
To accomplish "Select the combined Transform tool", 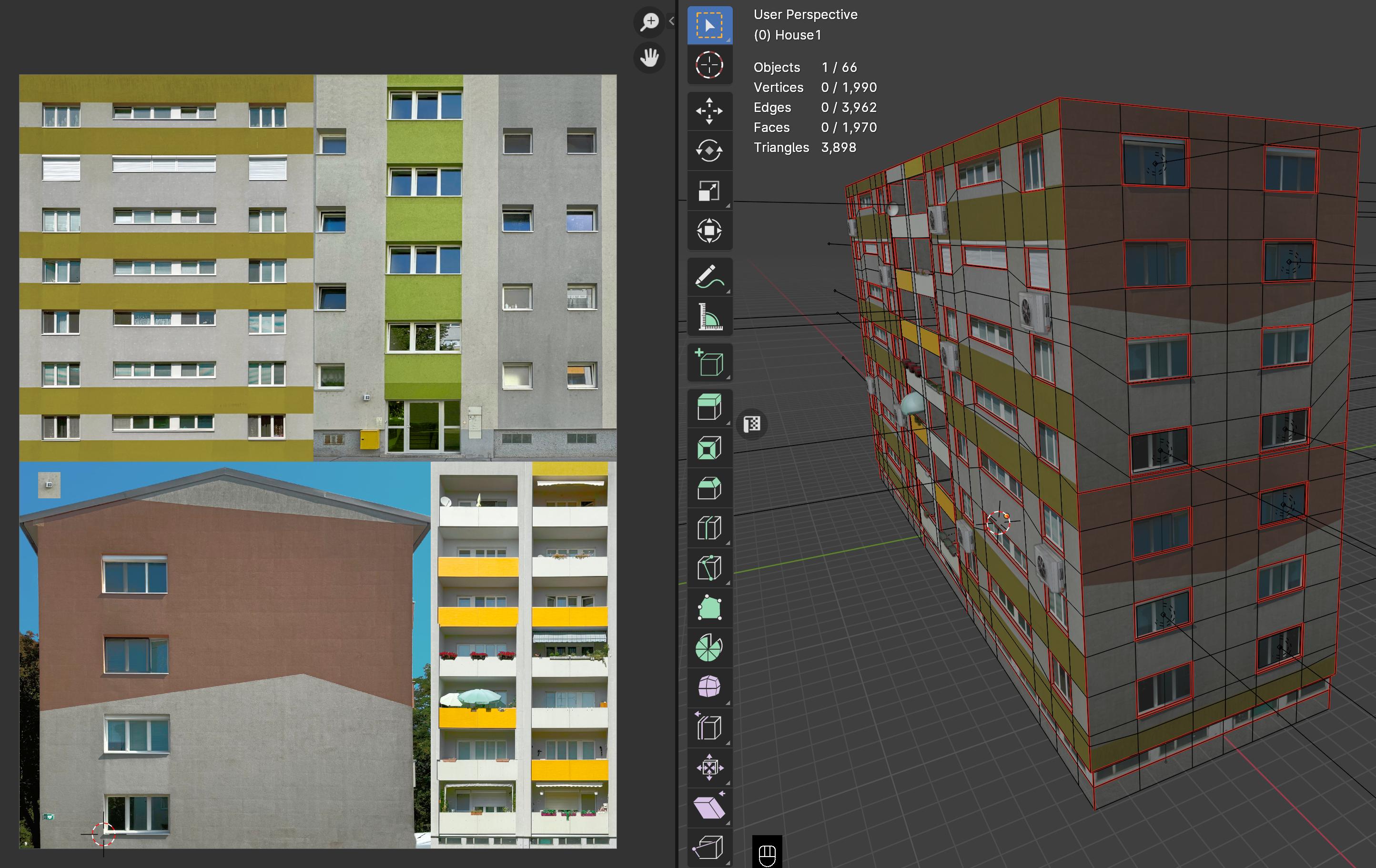I will click(709, 231).
